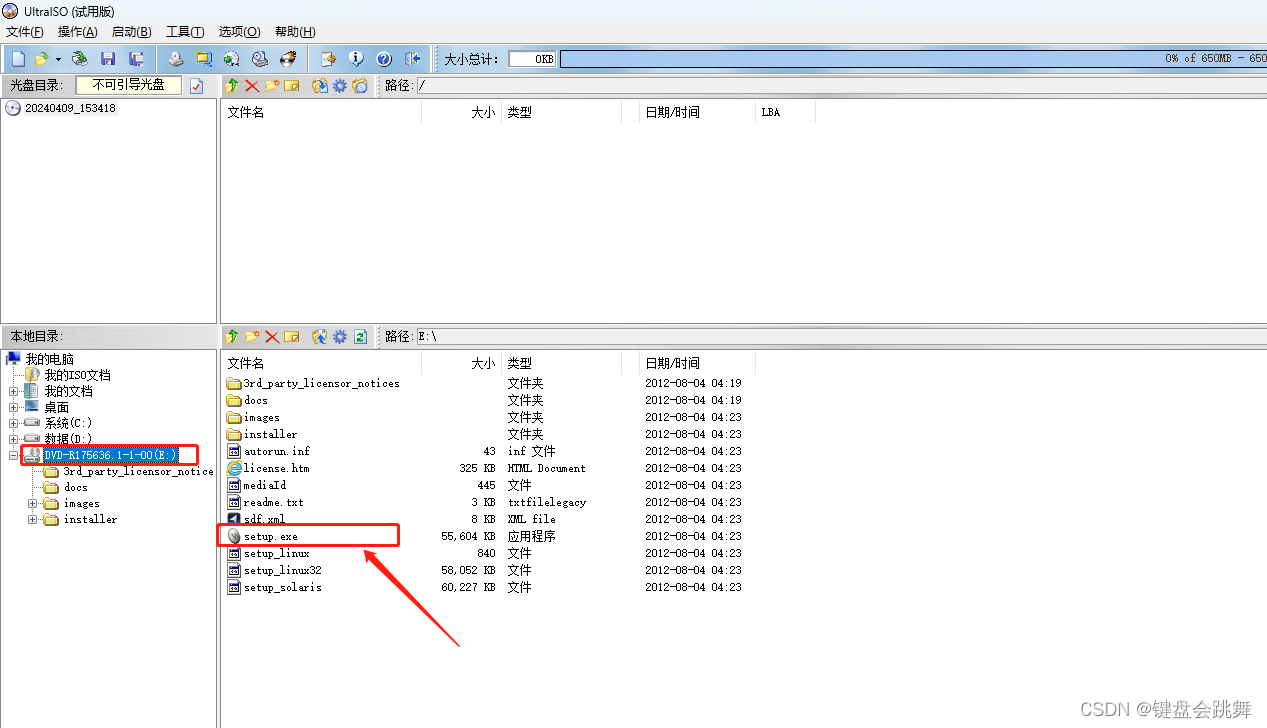Image resolution: width=1267 pixels, height=728 pixels.
Task: Expand the images folder in the tree
Action: [33, 503]
